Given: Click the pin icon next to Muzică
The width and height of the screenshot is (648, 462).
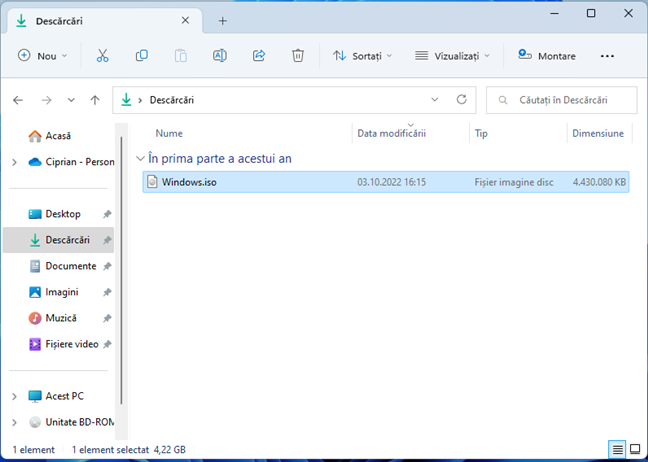Looking at the screenshot, I should click(107, 318).
